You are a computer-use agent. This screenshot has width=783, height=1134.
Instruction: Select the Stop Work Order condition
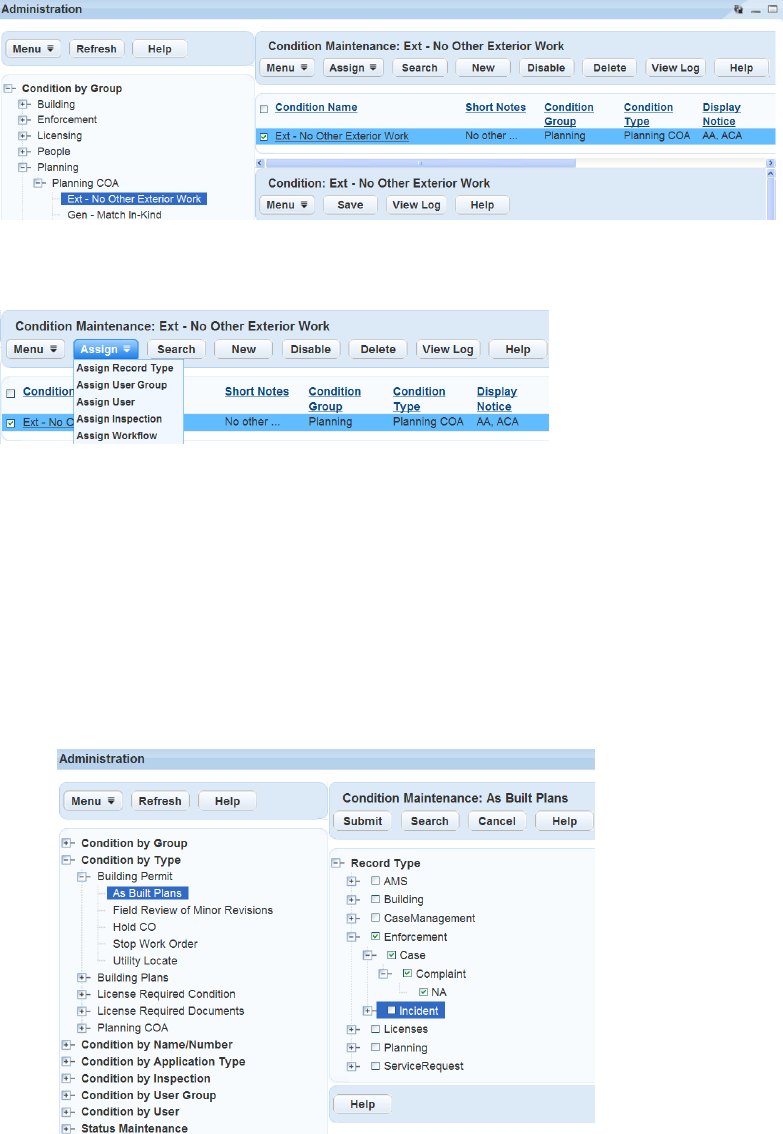[155, 944]
